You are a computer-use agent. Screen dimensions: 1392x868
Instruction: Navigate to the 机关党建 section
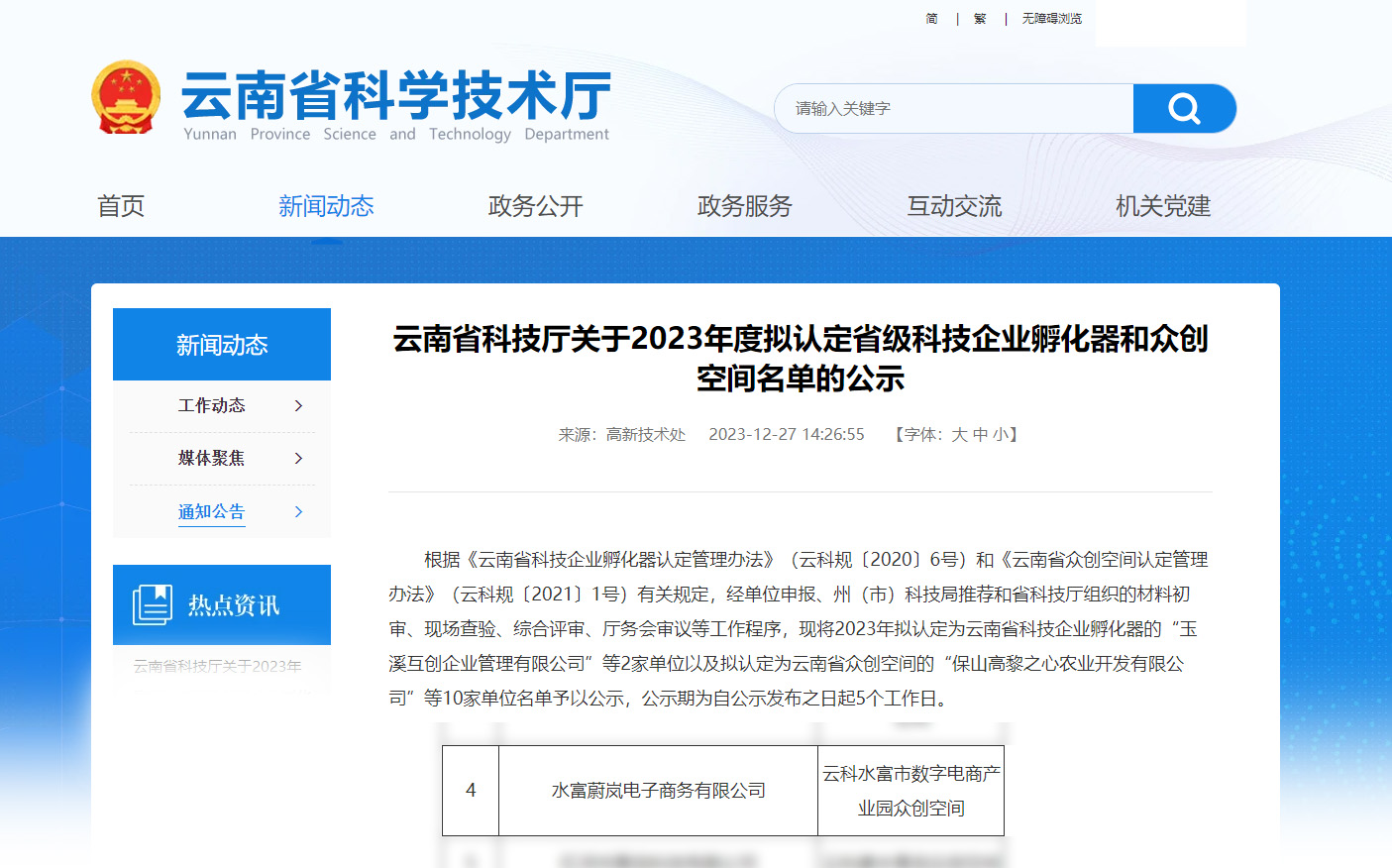(1163, 206)
